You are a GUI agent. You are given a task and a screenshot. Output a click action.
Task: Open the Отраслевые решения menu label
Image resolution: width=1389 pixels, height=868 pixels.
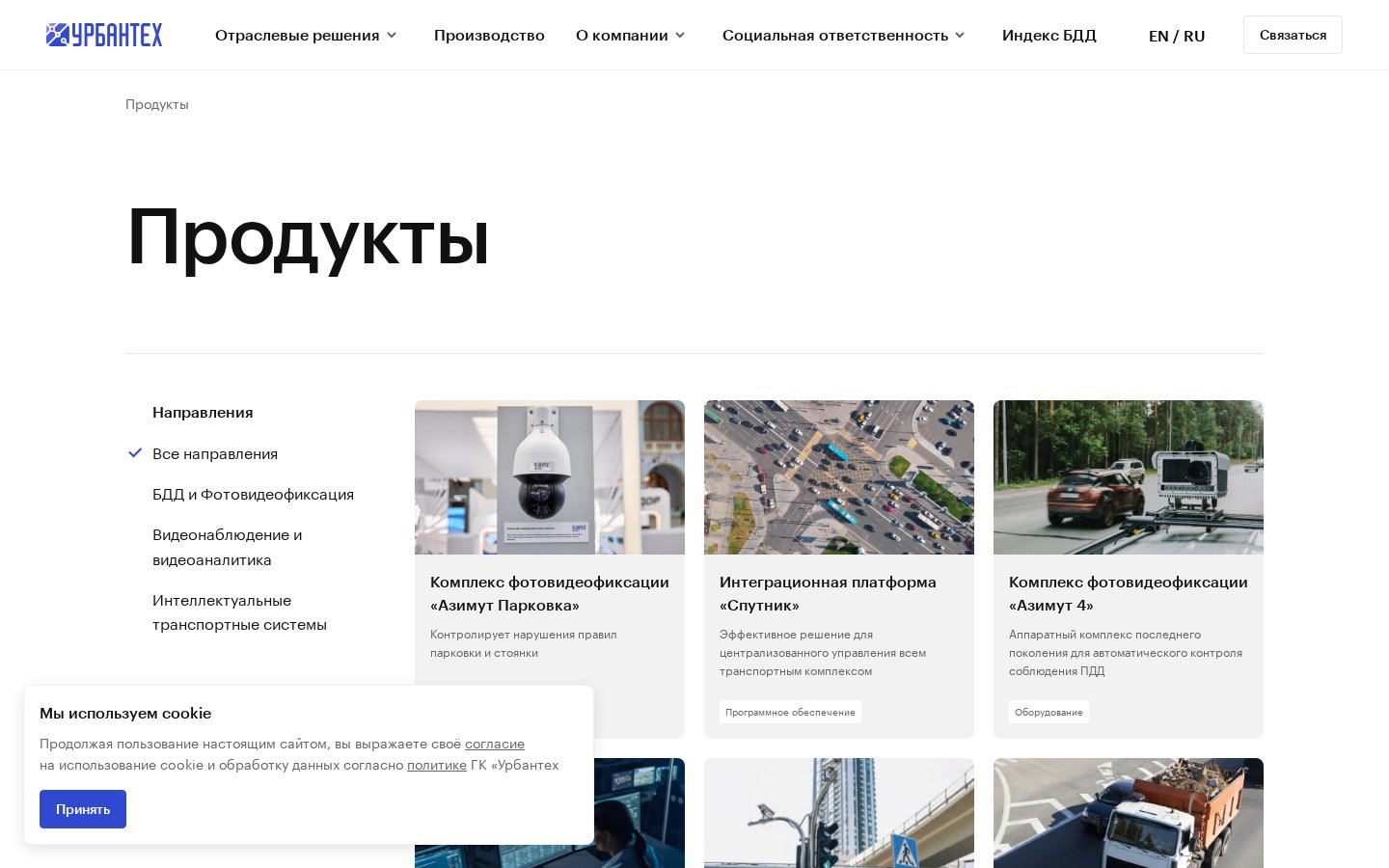pyautogui.click(x=297, y=36)
